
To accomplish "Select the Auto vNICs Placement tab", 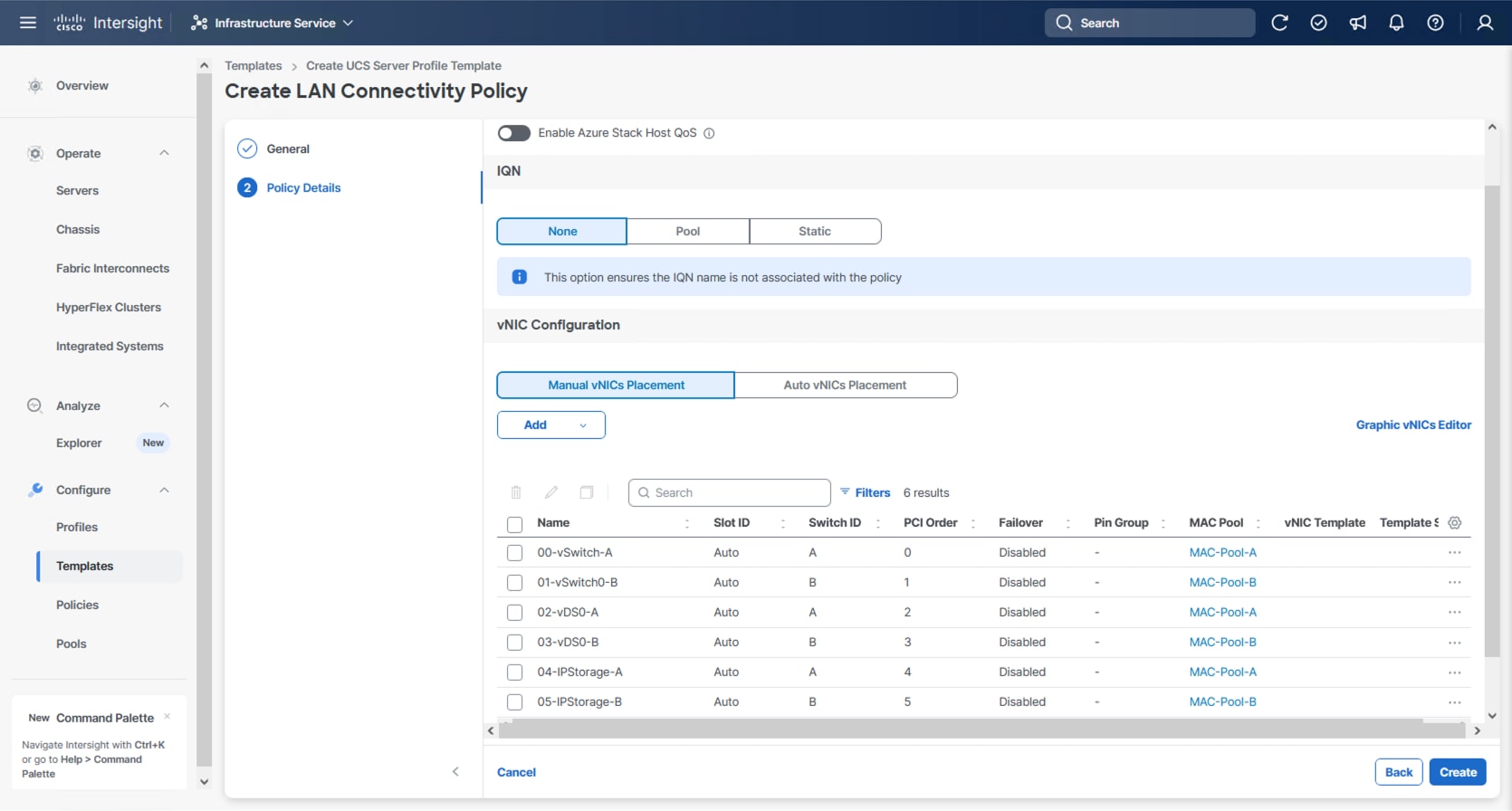I will (x=845, y=386).
